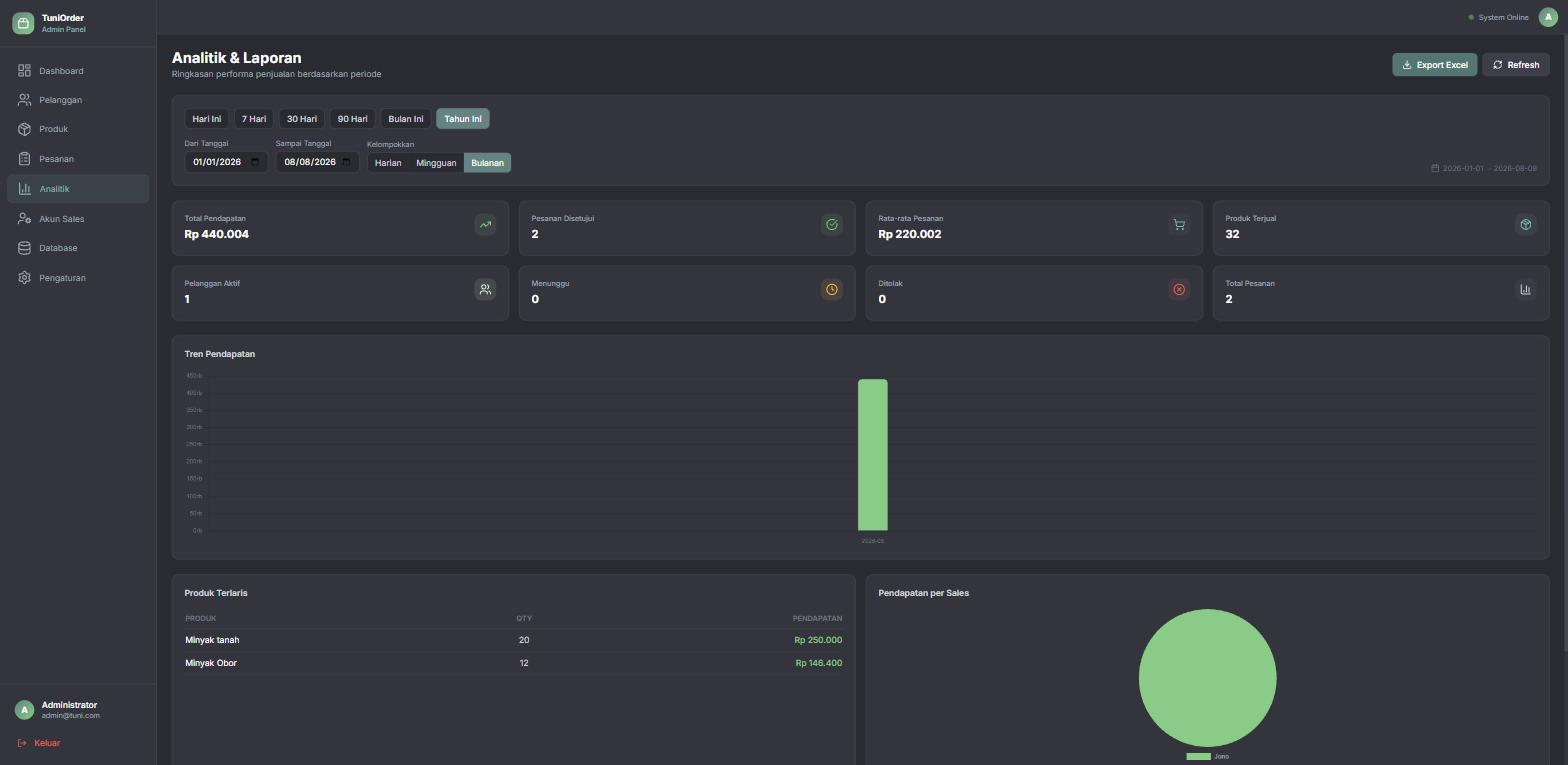Image resolution: width=1568 pixels, height=765 pixels.
Task: Open date picker icon in Sampai Tanggal
Action: click(347, 162)
